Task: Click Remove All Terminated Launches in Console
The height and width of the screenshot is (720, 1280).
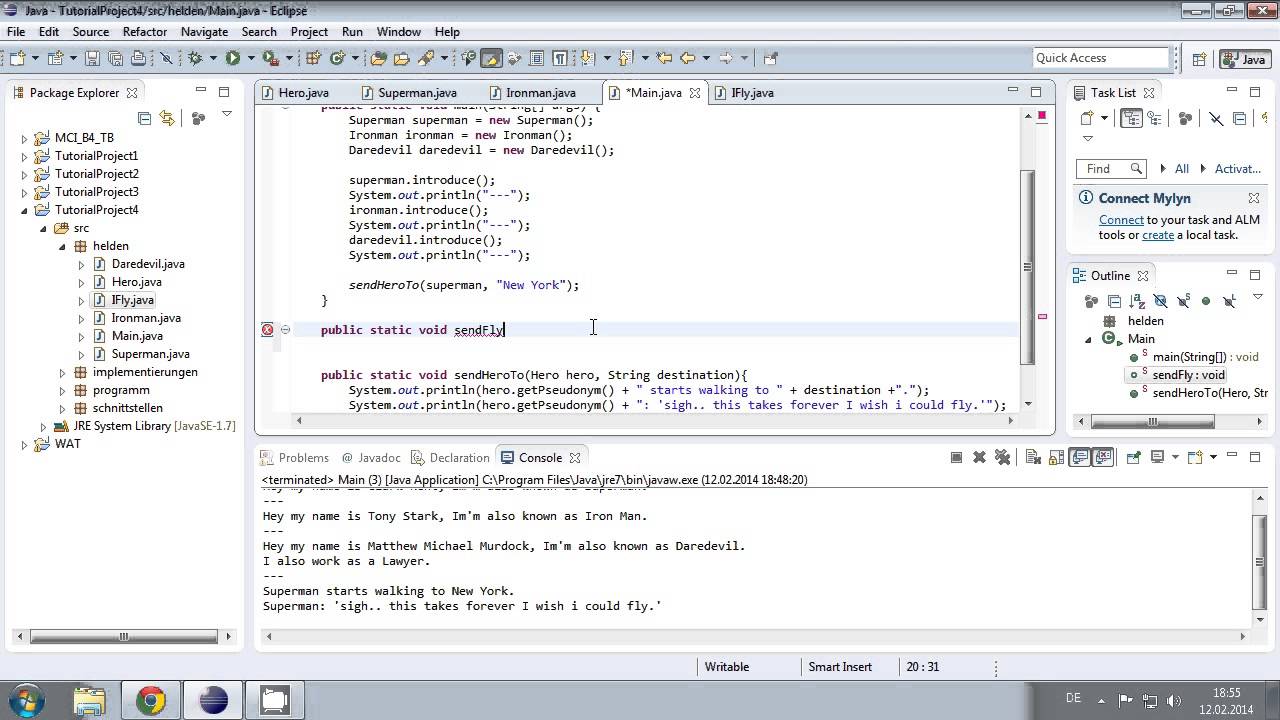Action: pyautogui.click(x=1002, y=457)
